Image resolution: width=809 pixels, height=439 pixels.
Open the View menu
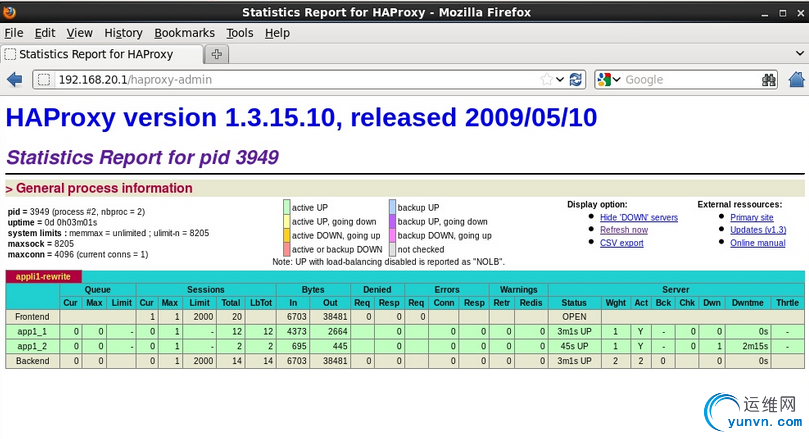click(79, 33)
